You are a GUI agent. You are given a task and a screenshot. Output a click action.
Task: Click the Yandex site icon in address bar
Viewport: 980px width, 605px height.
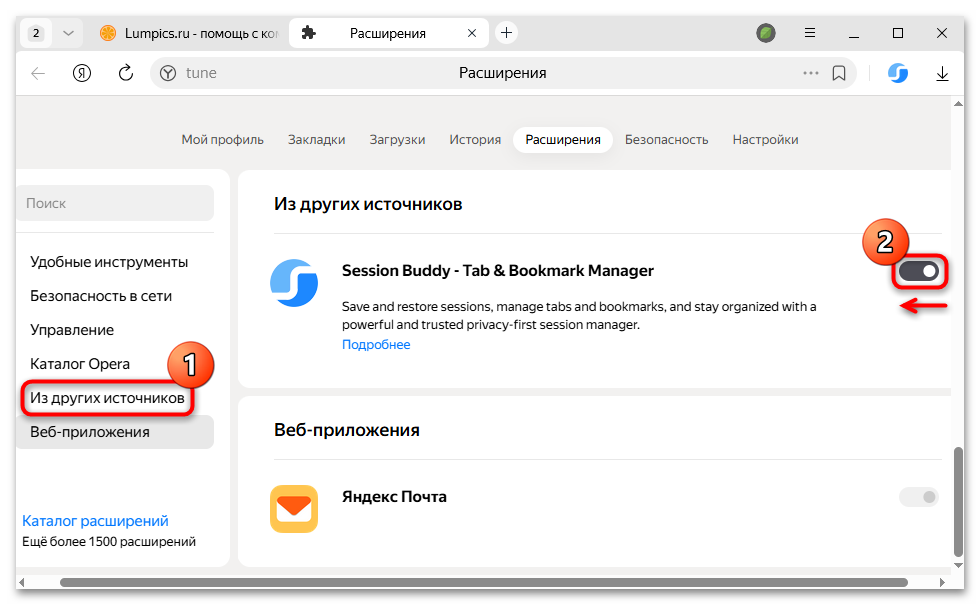tap(168, 73)
